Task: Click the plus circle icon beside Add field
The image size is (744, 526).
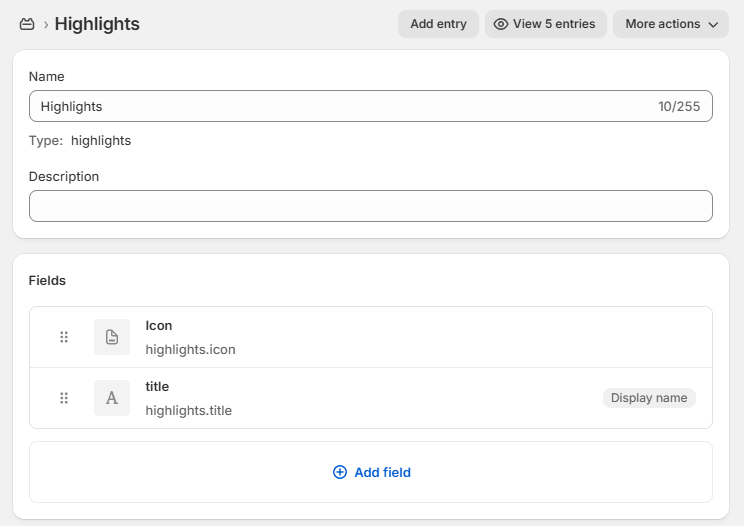Action: [x=340, y=472]
